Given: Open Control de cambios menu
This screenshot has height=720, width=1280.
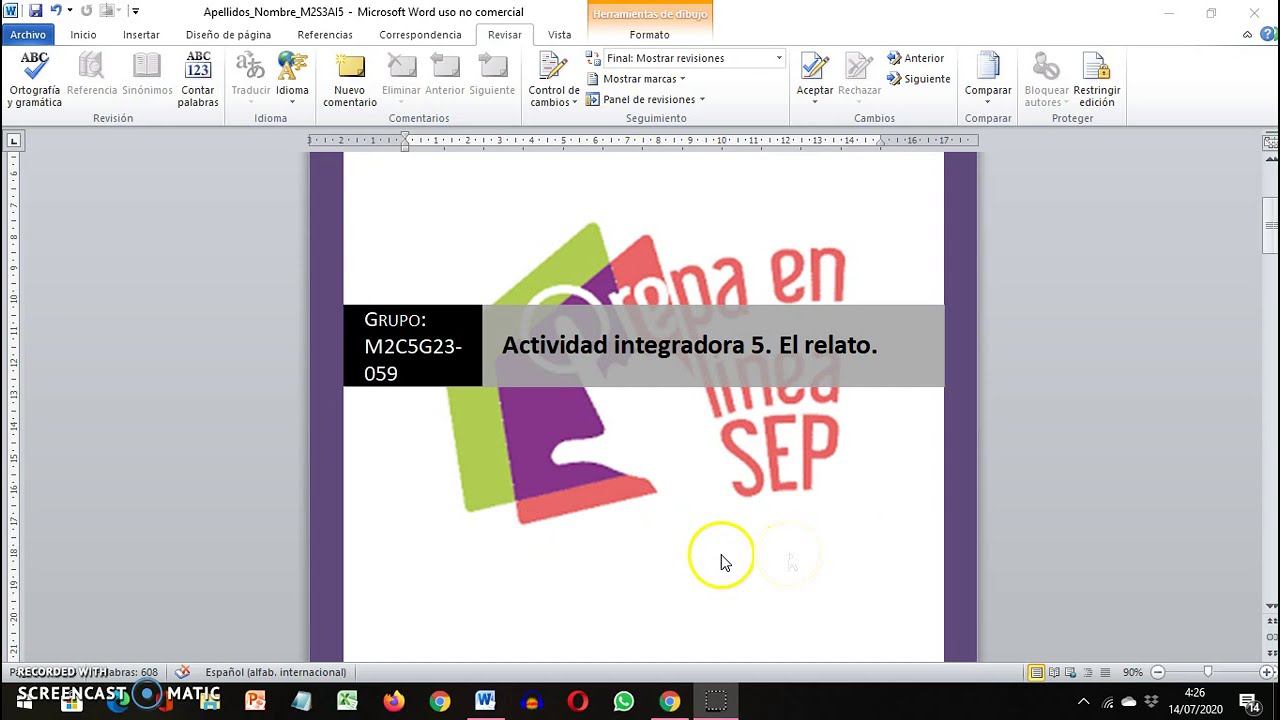Looking at the screenshot, I should [x=553, y=80].
